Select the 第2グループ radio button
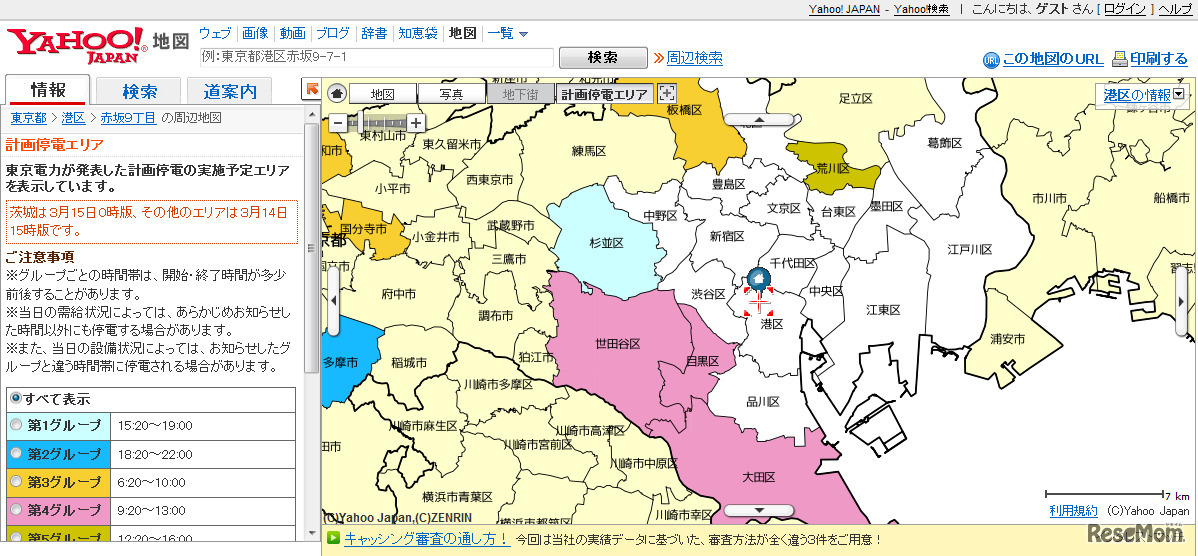This screenshot has width=1198, height=556. coord(16,454)
